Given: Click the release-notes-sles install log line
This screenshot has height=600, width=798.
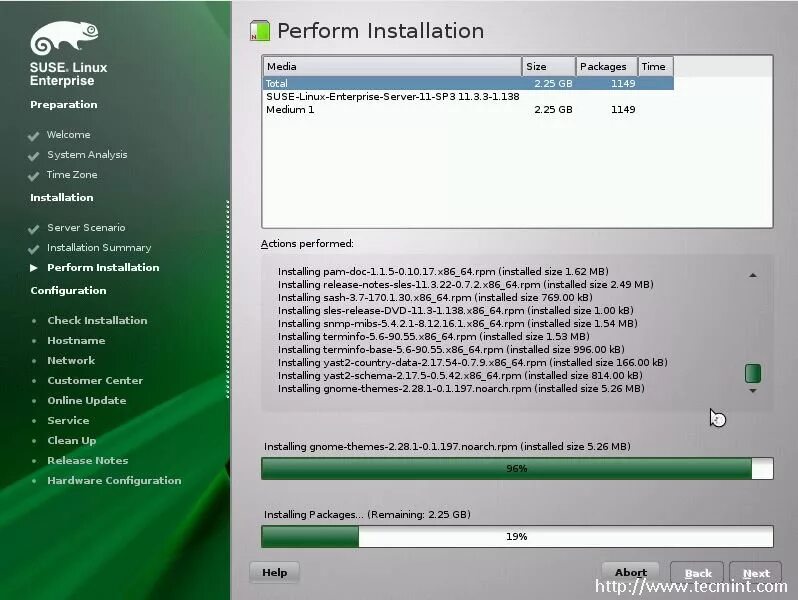Looking at the screenshot, I should point(466,284).
